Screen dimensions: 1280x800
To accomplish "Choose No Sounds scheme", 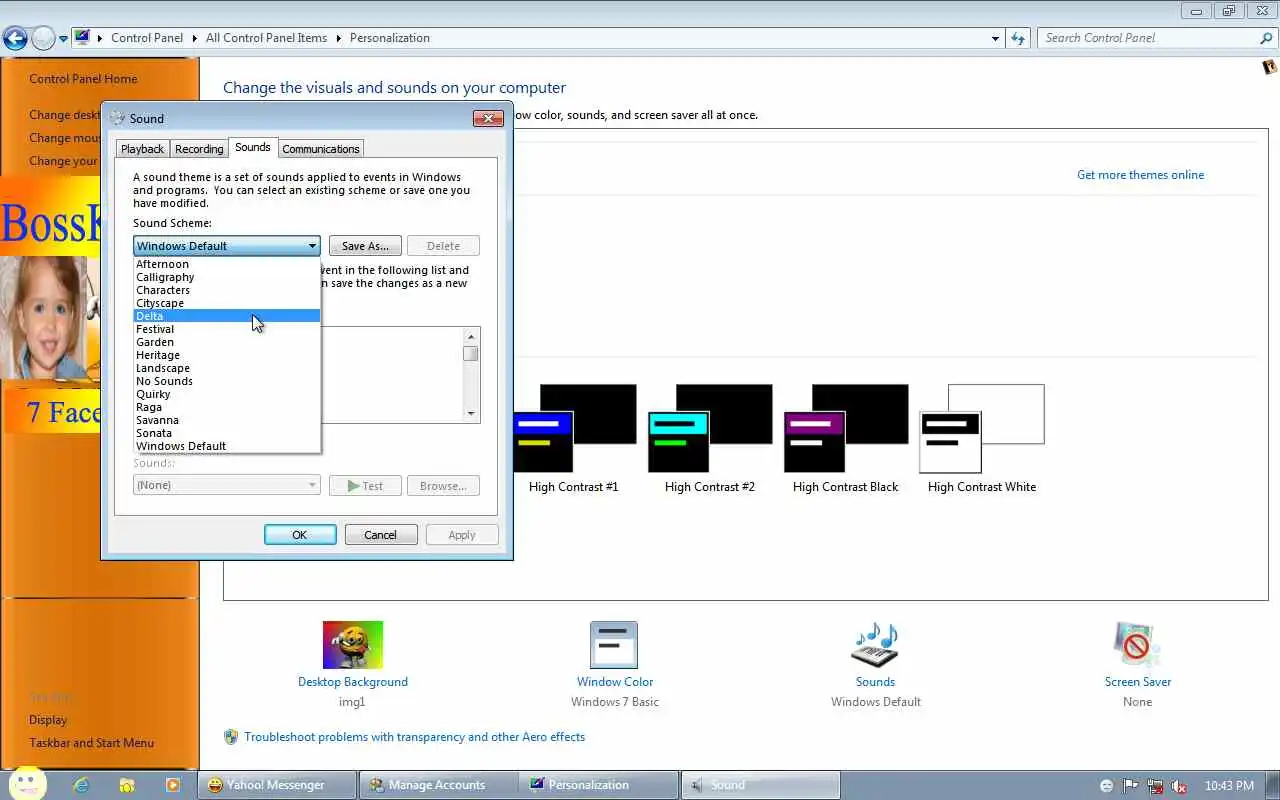I will (x=227, y=381).
